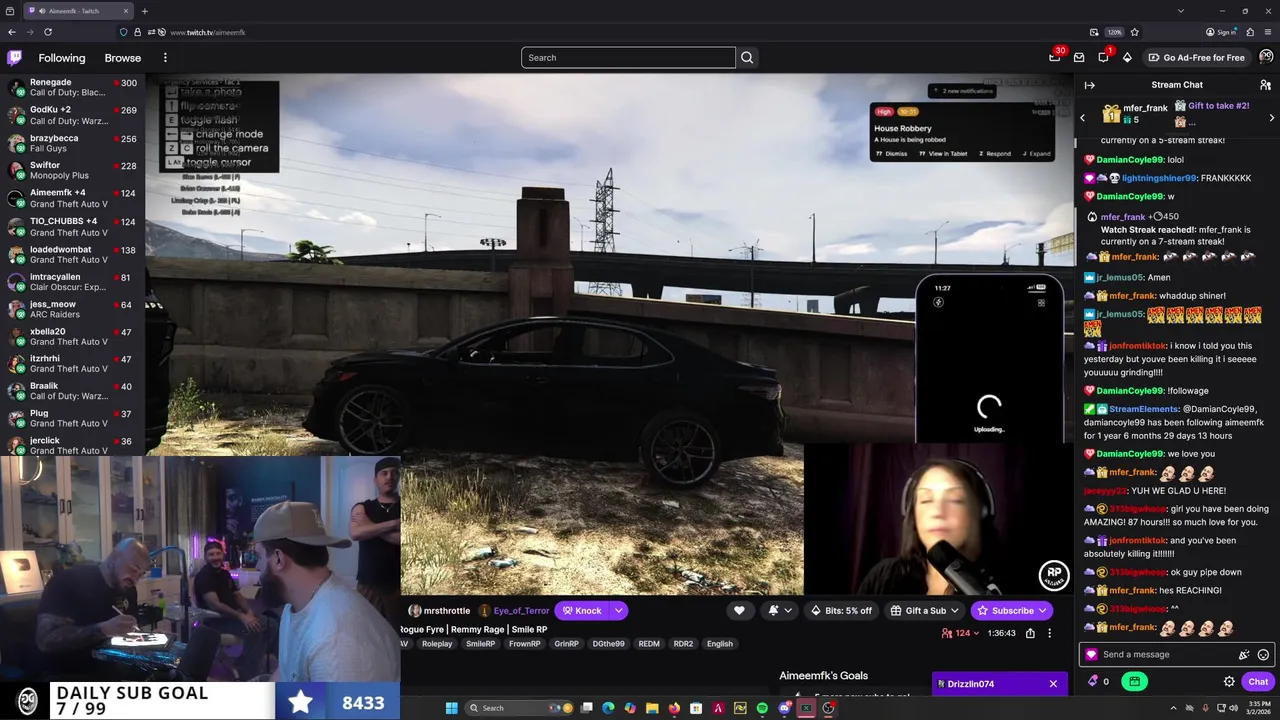Expand the viewer count 124 chevron
Image resolution: width=1280 pixels, height=720 pixels.
[977, 633]
